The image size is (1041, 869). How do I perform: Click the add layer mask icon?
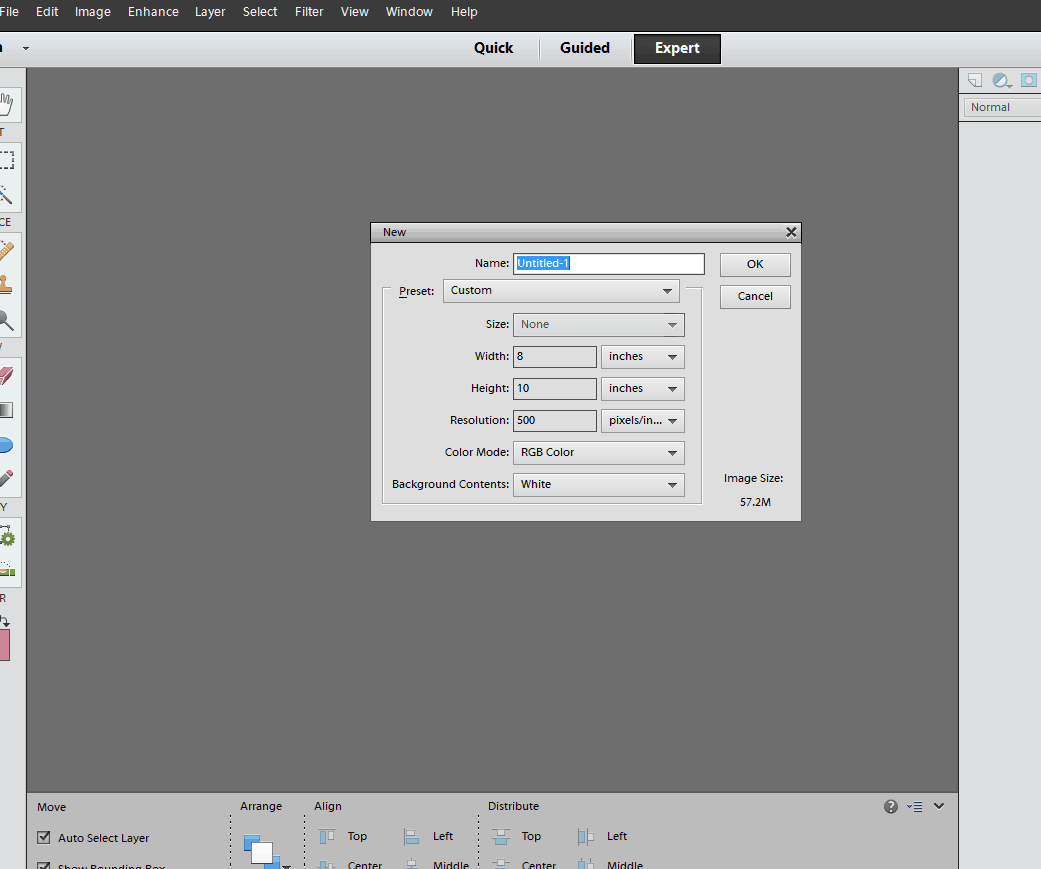[x=1028, y=81]
